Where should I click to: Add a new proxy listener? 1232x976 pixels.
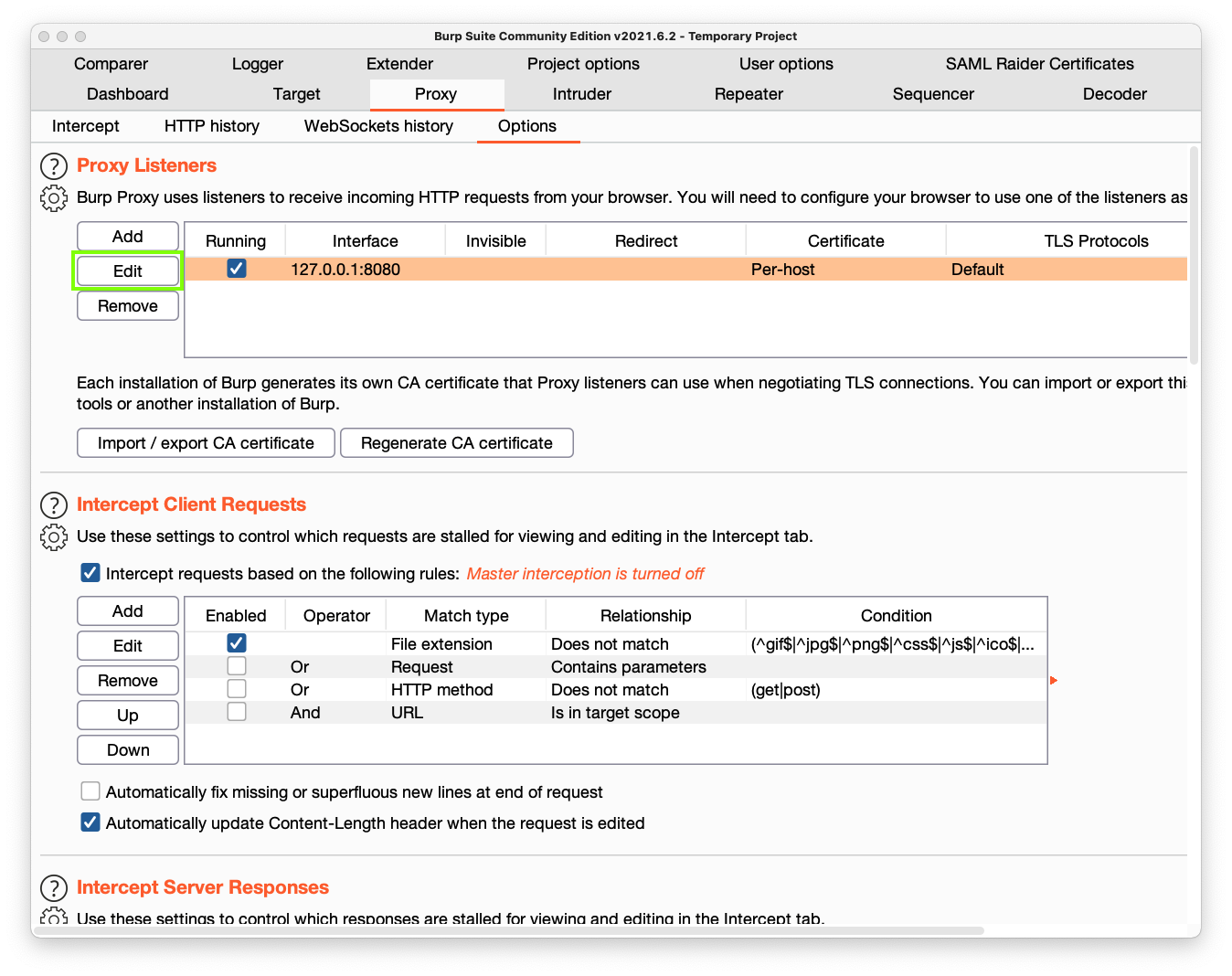coord(128,237)
